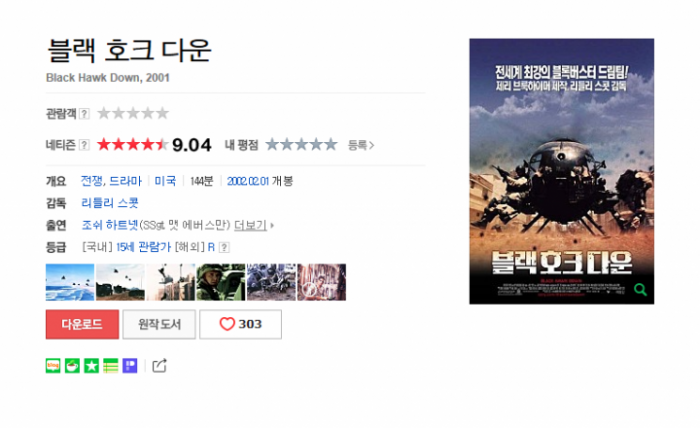Open director 리들리 스콧 link
The image size is (700, 428).
tap(109, 203)
